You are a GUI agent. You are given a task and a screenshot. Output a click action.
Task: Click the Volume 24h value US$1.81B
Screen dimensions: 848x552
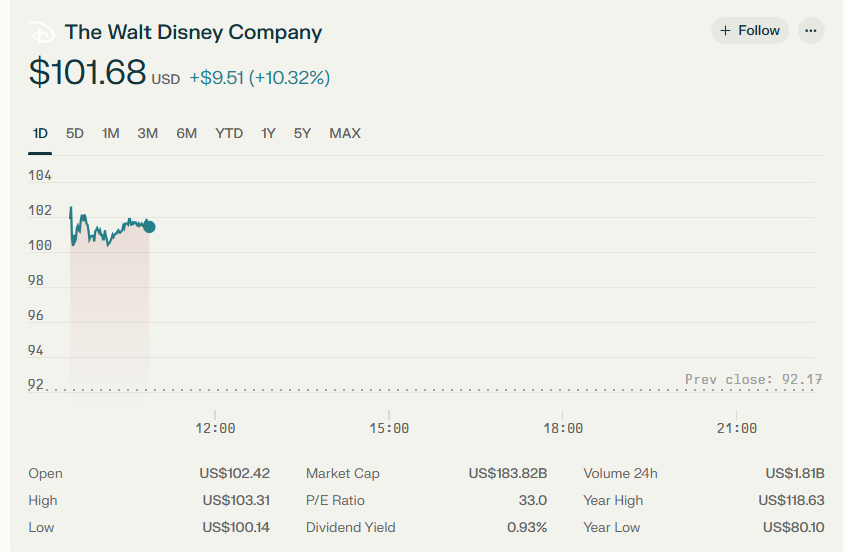coord(795,473)
